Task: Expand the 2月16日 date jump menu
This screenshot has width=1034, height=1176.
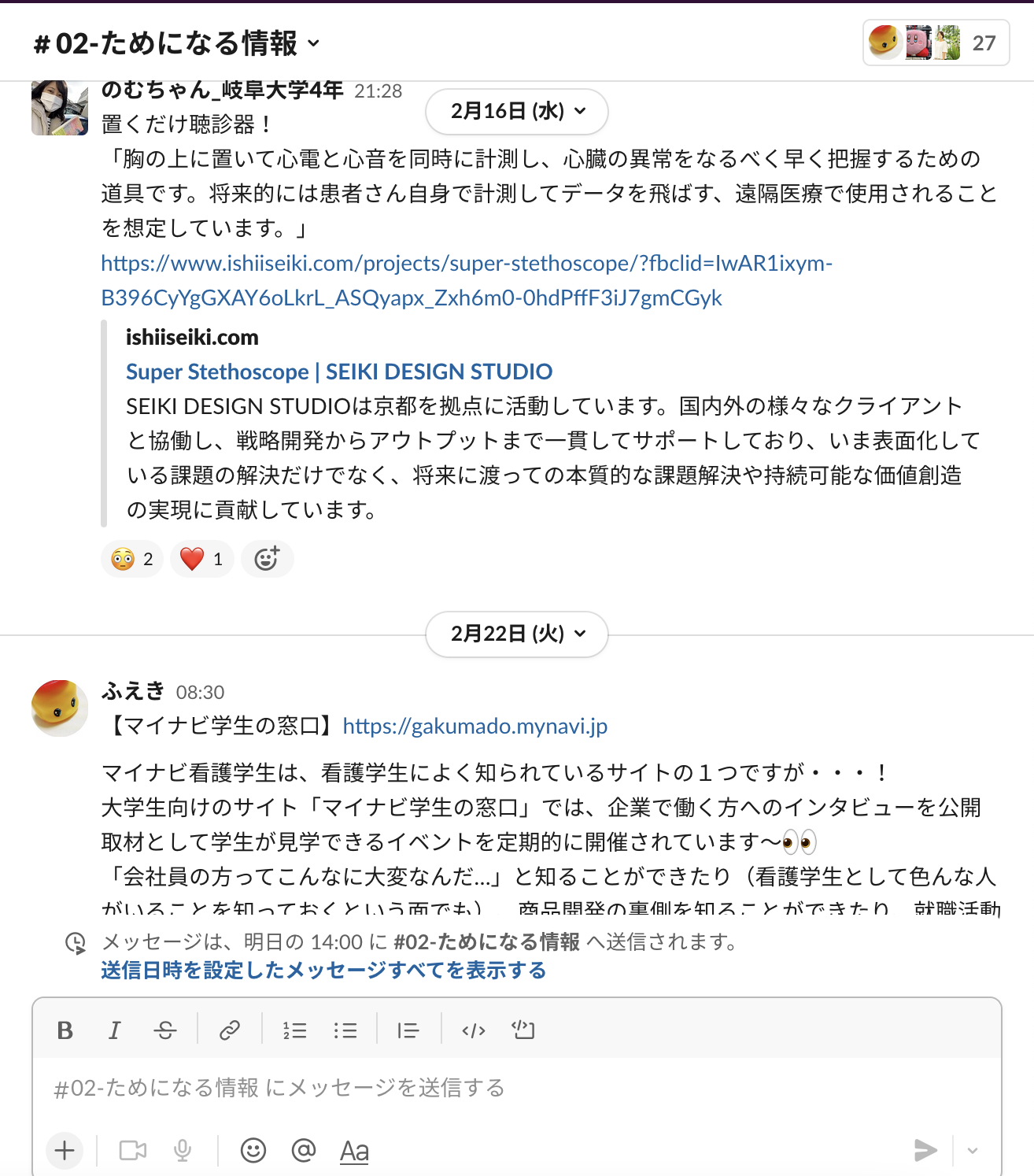Action: point(517,112)
